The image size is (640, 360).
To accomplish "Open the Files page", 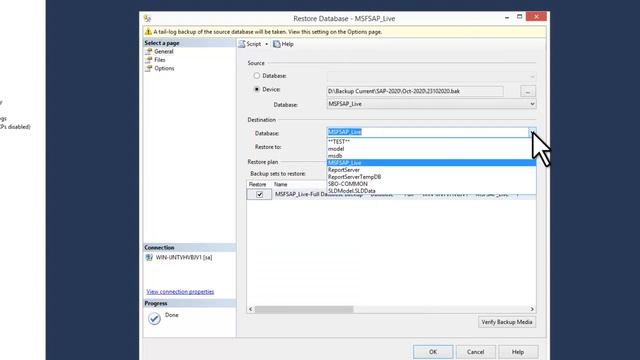I will pos(160,60).
